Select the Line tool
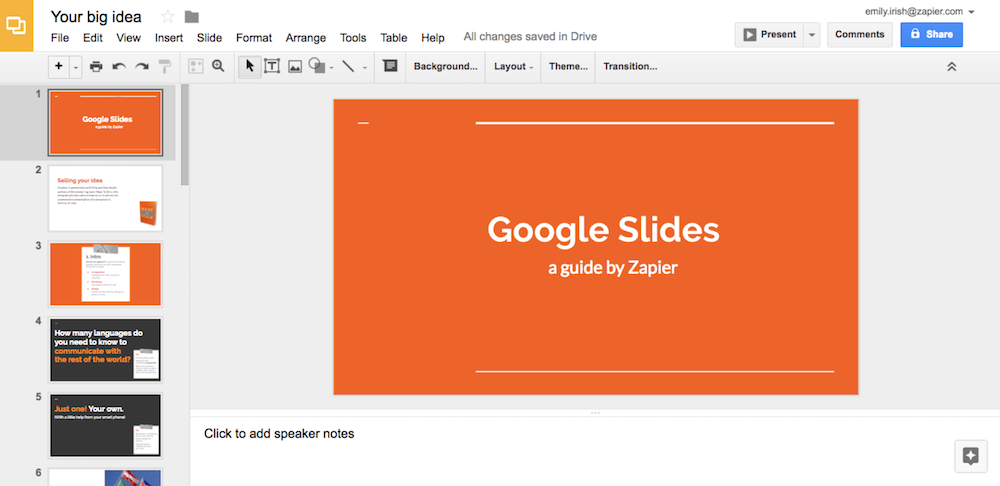 pyautogui.click(x=348, y=66)
